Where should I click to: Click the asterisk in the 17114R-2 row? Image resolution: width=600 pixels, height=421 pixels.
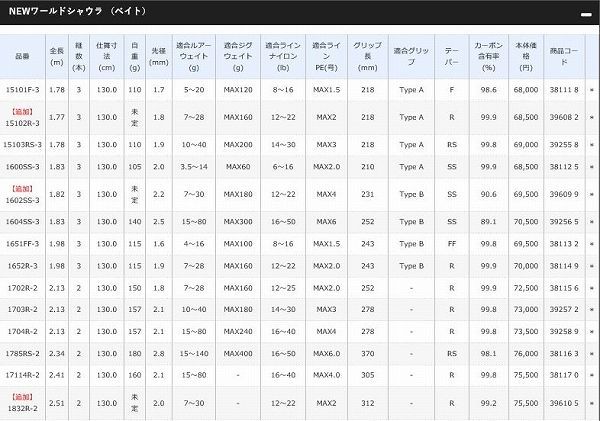pyautogui.click(x=591, y=376)
